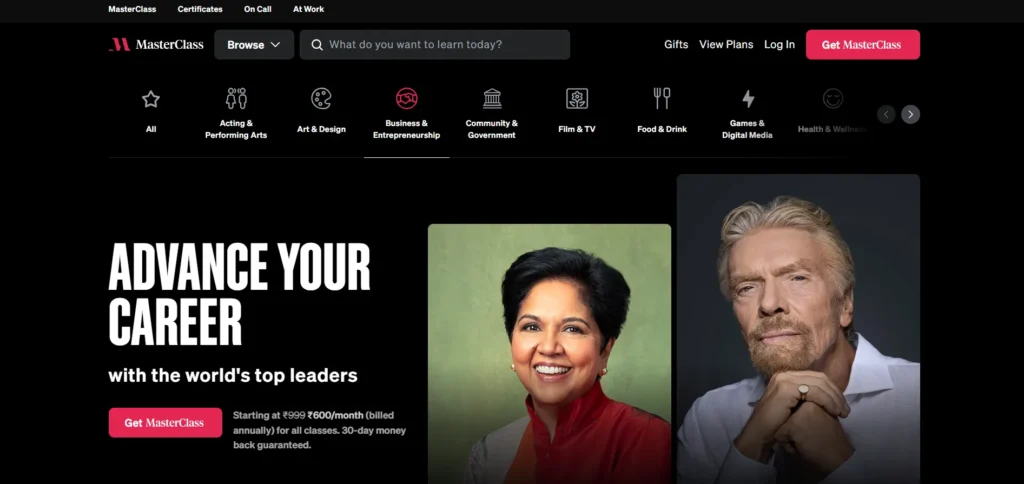Go to the MasterClass logo home link
The height and width of the screenshot is (484, 1024).
[x=156, y=44]
